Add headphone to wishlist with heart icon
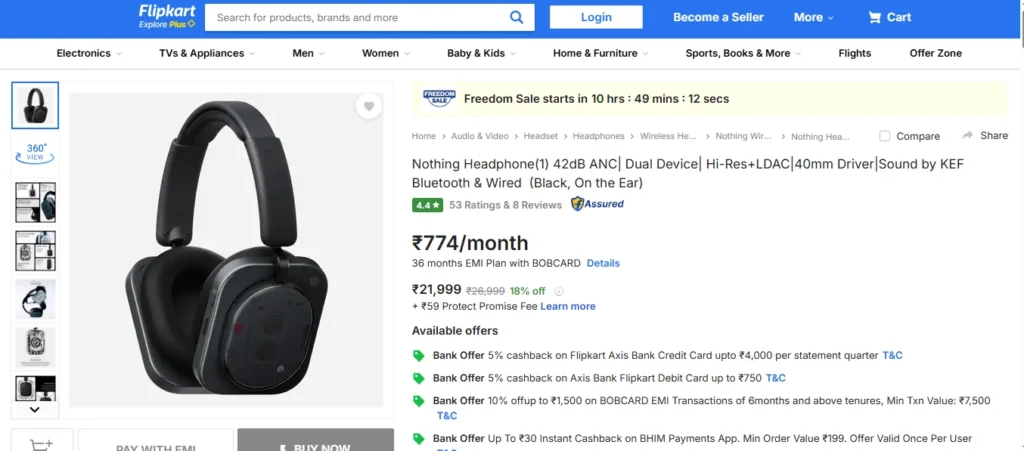The width and height of the screenshot is (1024, 451). click(x=369, y=107)
